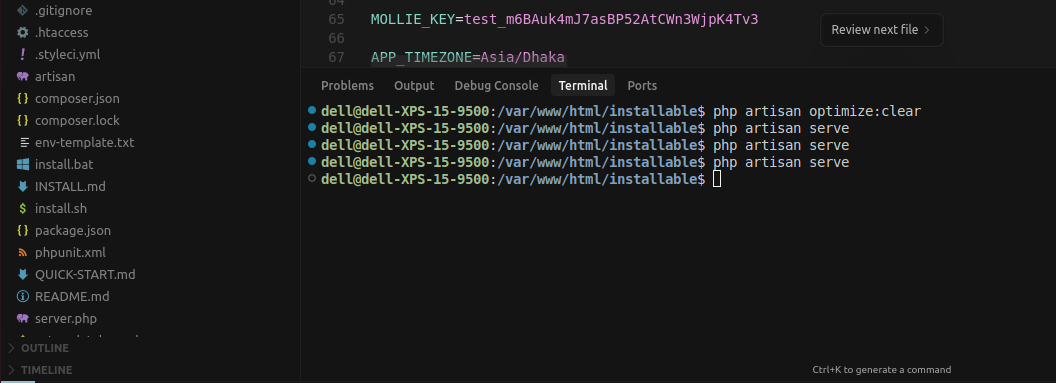Open INSTALL.md
Viewport: 1056px width, 383px height.
(x=70, y=186)
